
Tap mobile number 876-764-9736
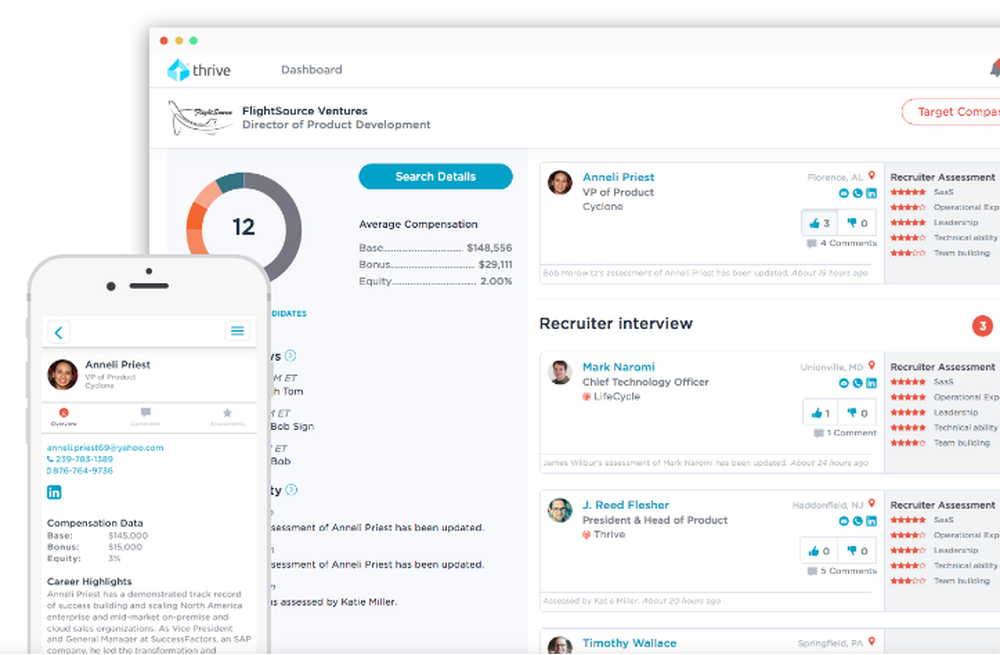click(80, 471)
